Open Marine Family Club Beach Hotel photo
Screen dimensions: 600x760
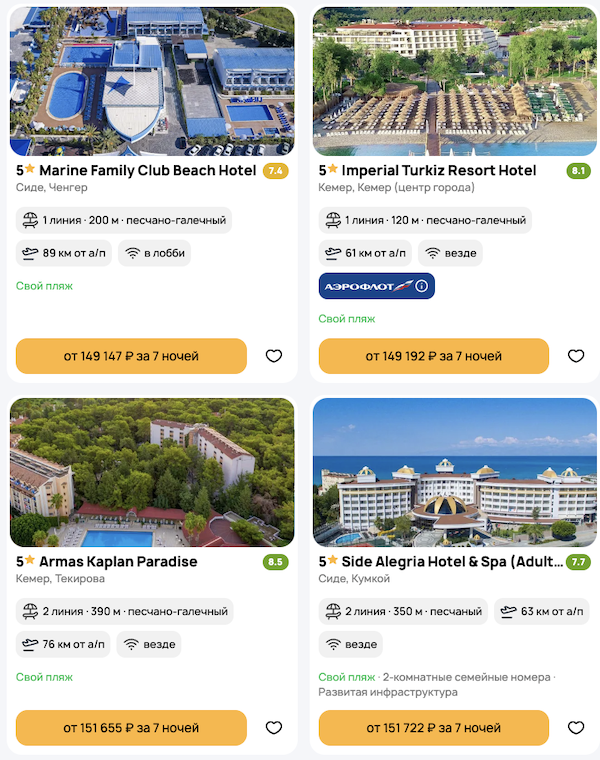tap(152, 82)
